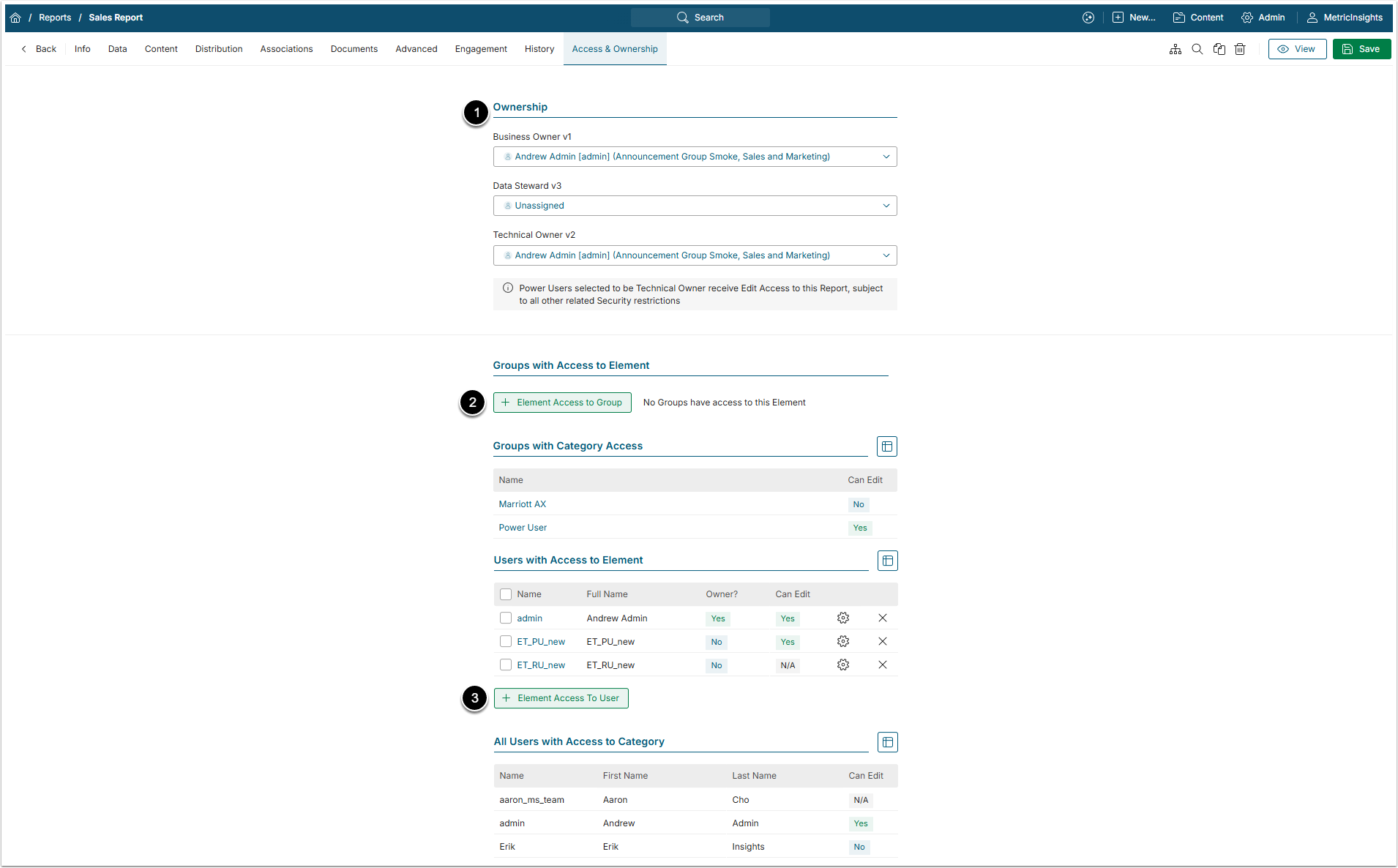Open gear settings for admin user row

click(x=843, y=618)
